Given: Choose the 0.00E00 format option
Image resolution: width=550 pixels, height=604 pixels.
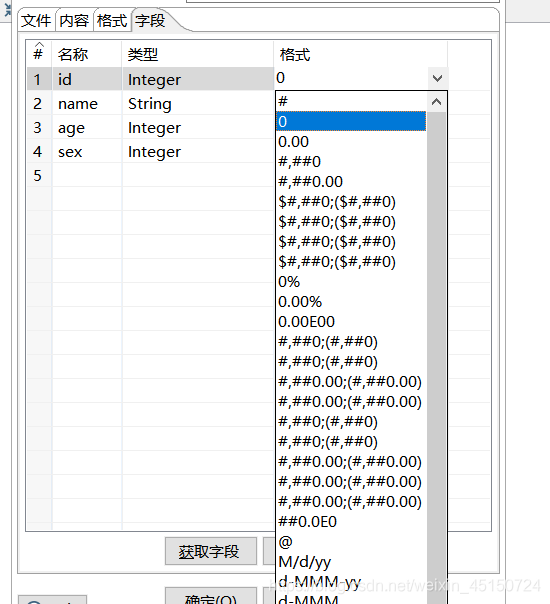Looking at the screenshot, I should tap(351, 322).
